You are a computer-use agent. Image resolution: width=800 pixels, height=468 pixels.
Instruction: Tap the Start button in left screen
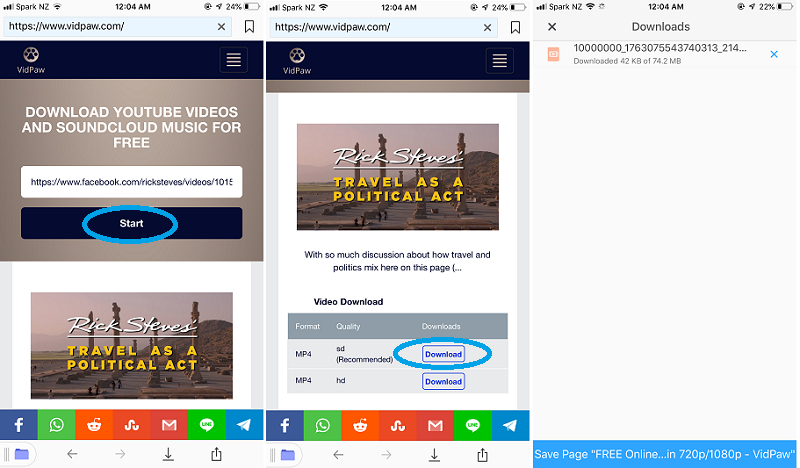coord(132,223)
